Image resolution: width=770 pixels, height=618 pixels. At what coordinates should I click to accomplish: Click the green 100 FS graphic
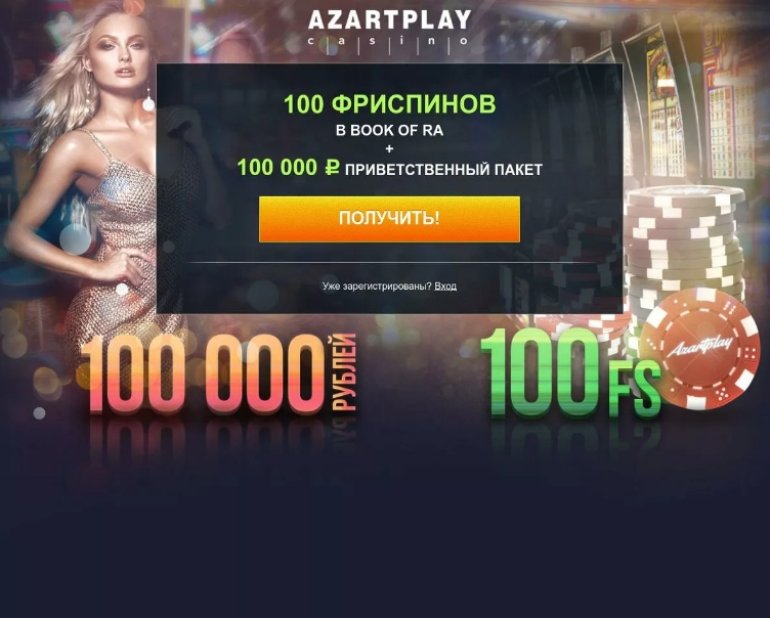tap(571, 373)
